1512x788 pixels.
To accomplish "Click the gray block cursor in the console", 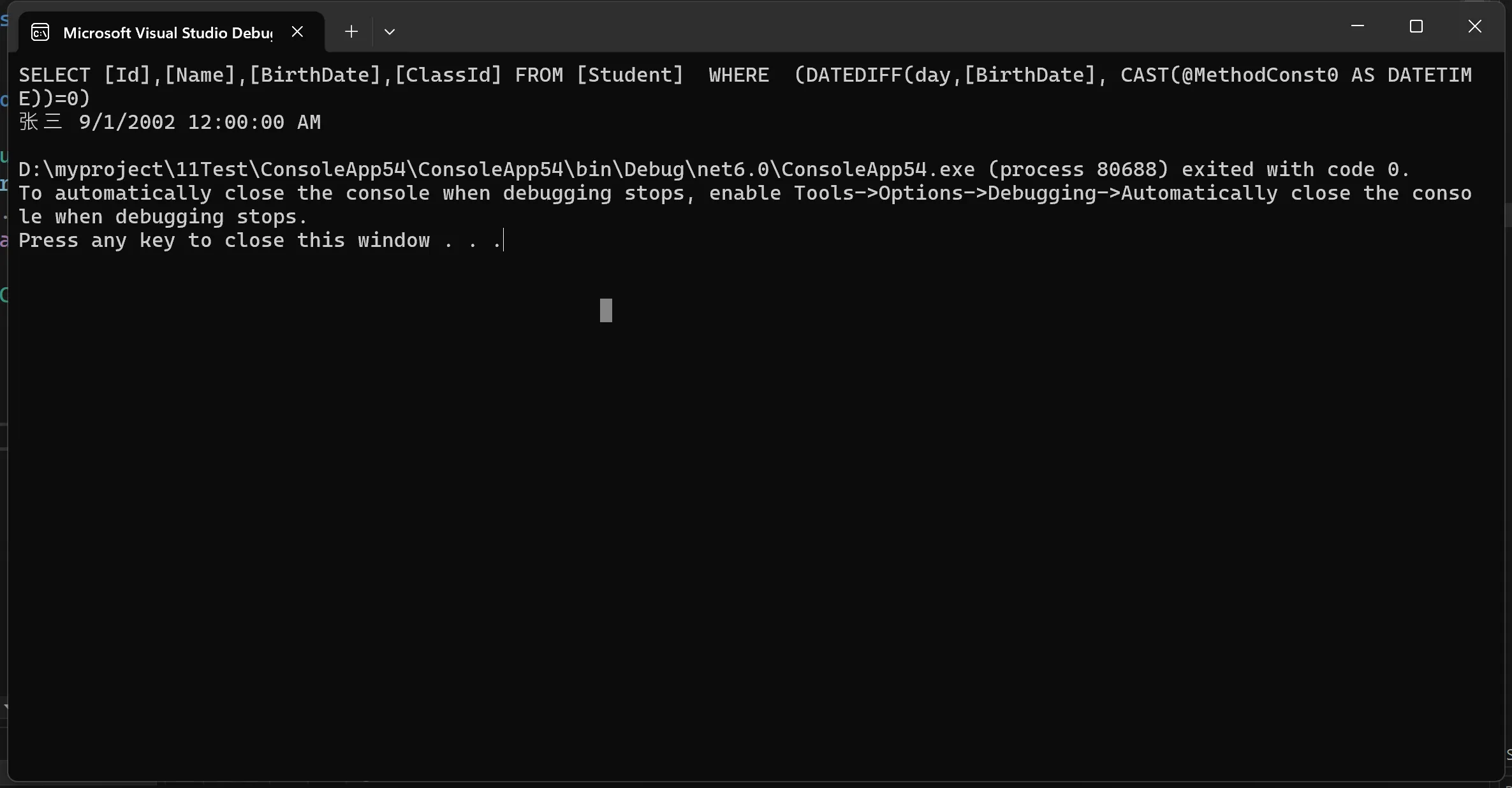I will pos(606,310).
